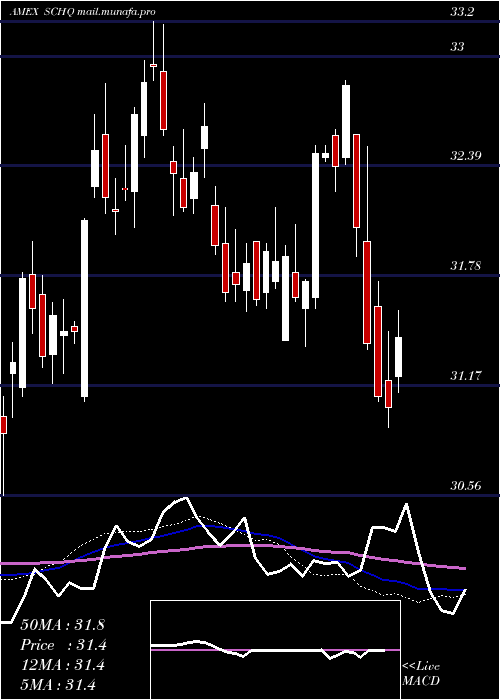The width and height of the screenshot is (500, 700).
Task: Click inside the MACD inset chart box
Action: [x=275, y=650]
